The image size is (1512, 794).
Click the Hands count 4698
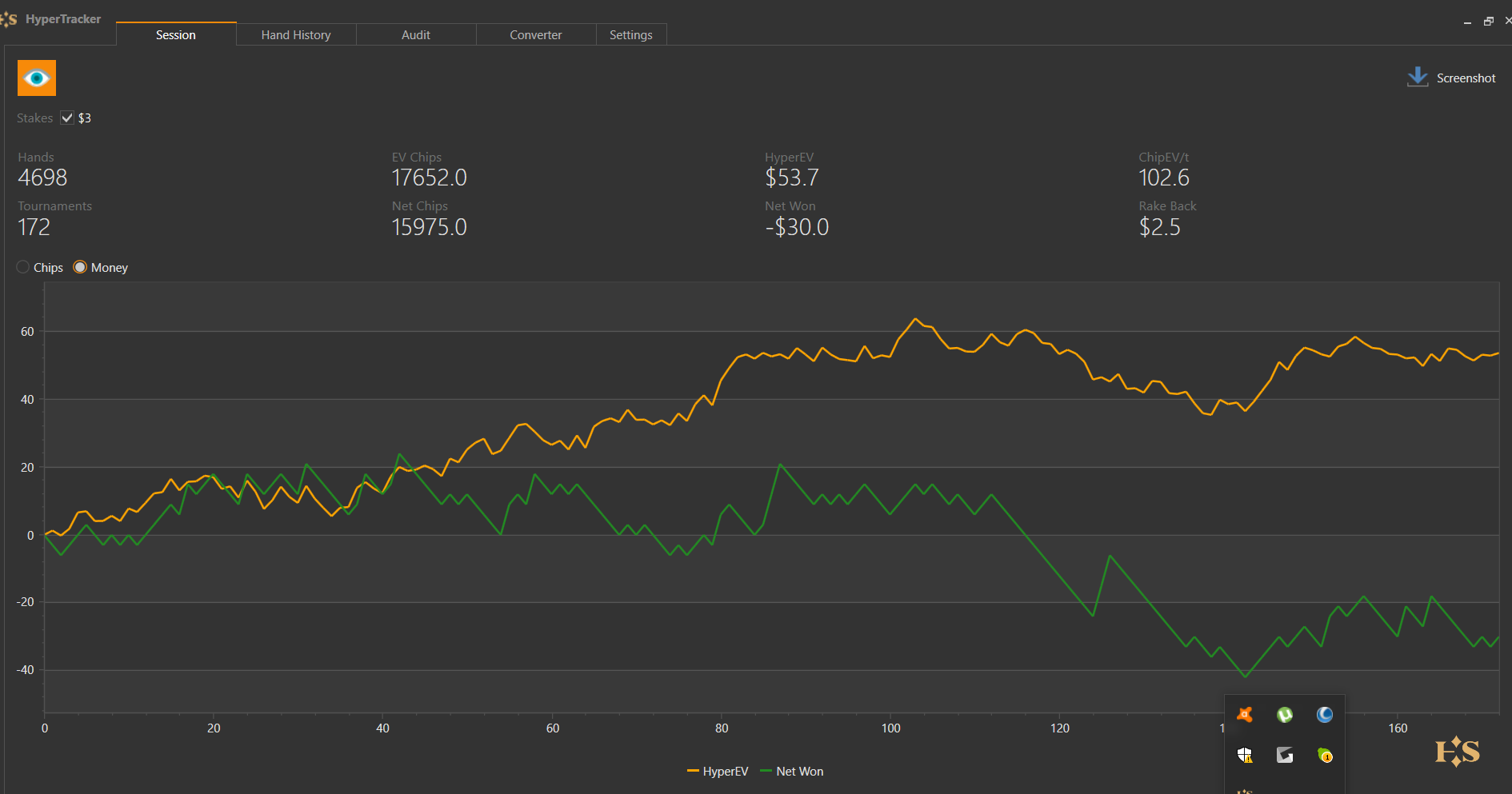[x=42, y=178]
